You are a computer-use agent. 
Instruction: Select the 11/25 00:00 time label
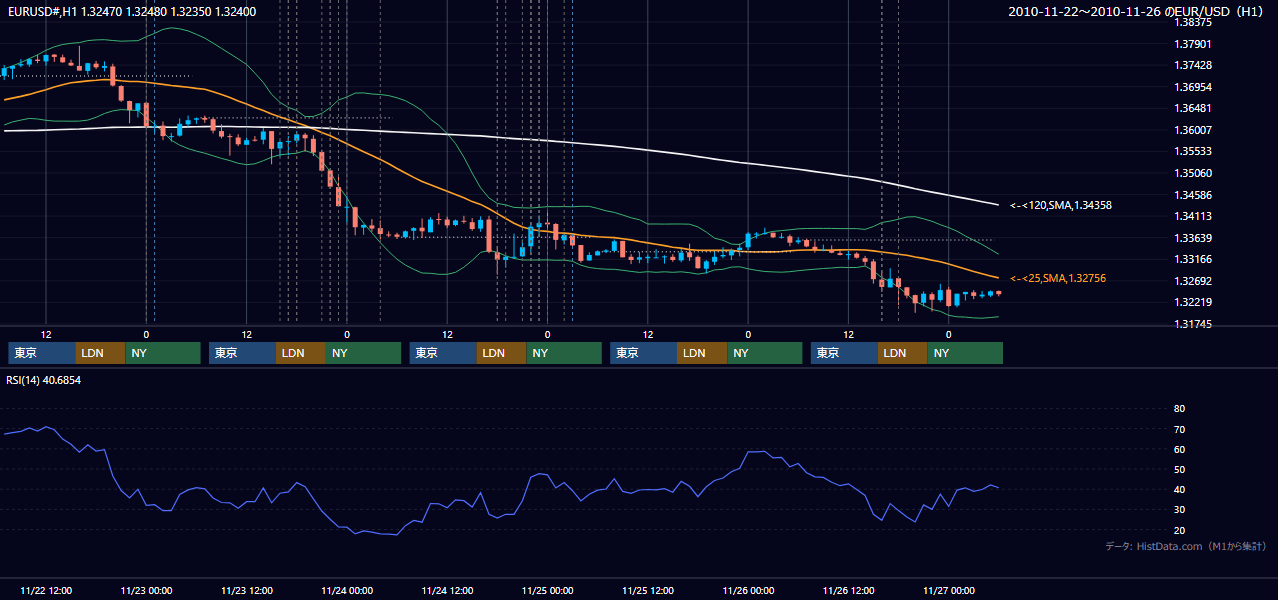coord(547,590)
